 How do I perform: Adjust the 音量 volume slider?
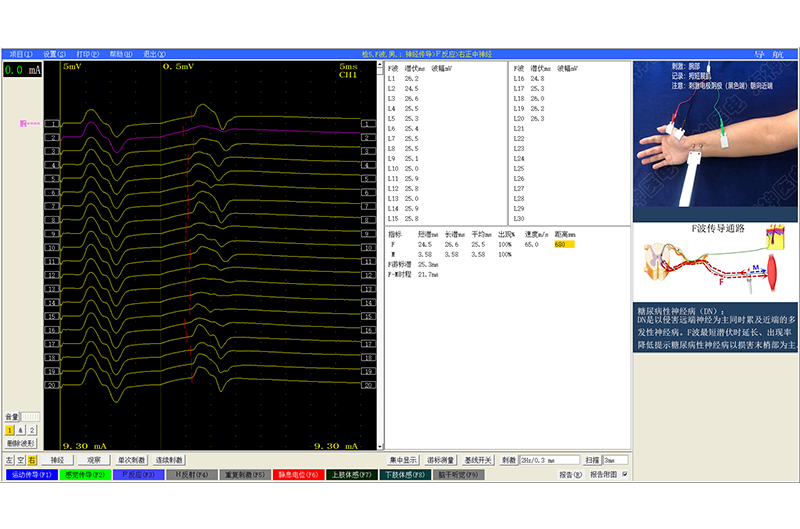tap(31, 416)
